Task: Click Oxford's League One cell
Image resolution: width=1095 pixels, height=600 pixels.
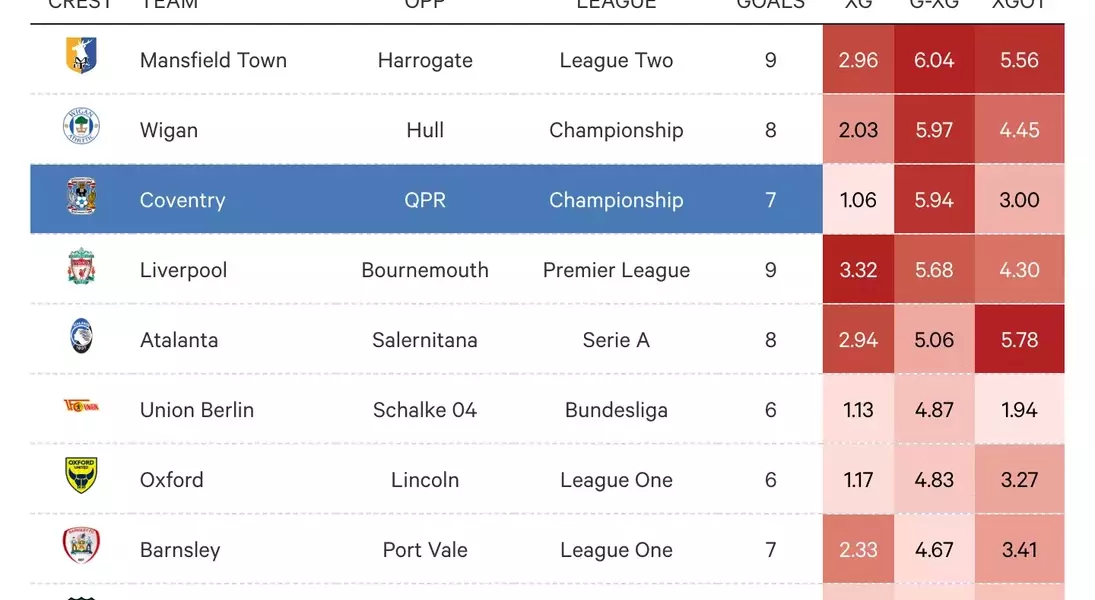Action: 616,480
